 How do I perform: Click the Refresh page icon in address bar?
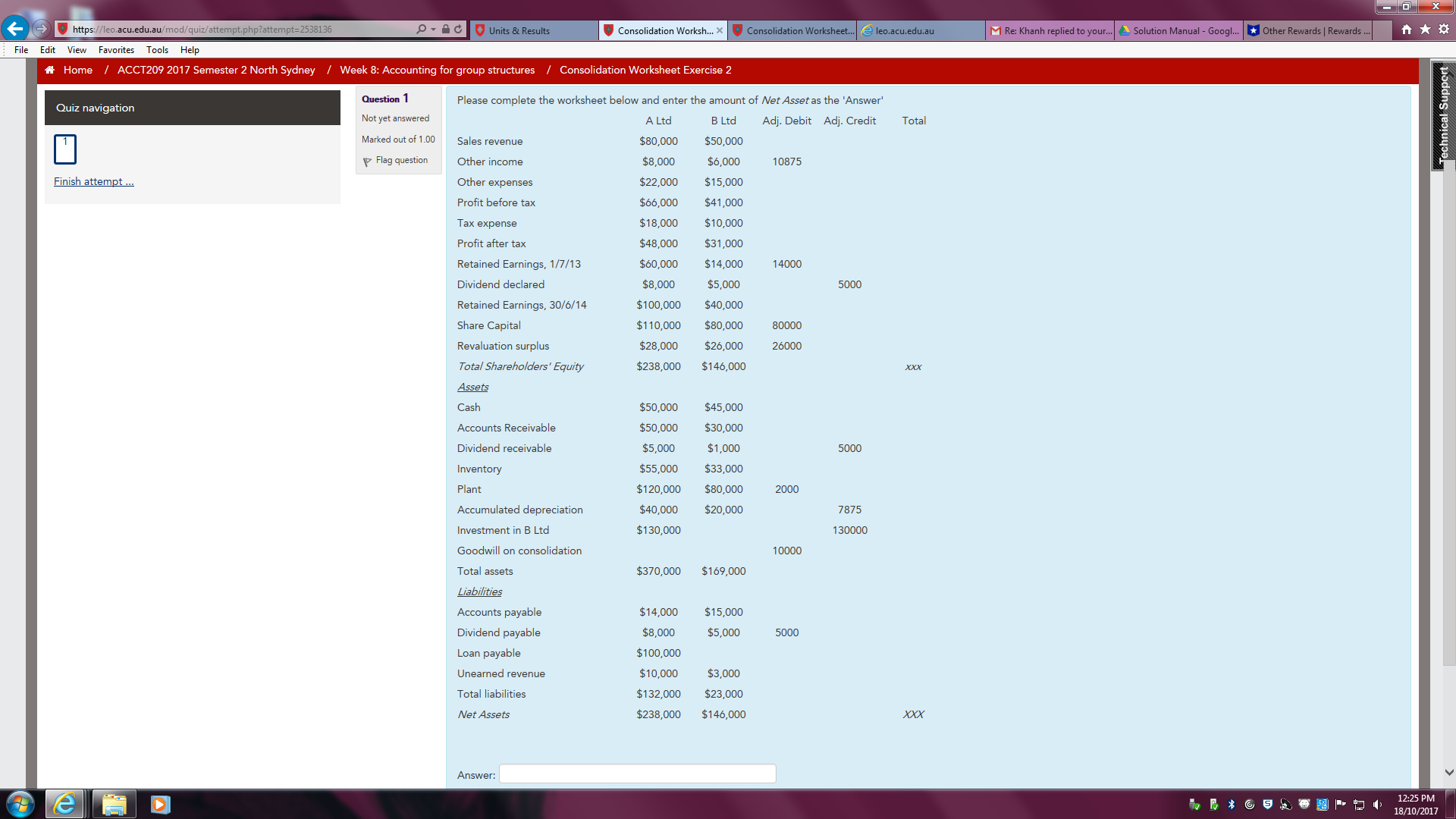pyautogui.click(x=458, y=30)
